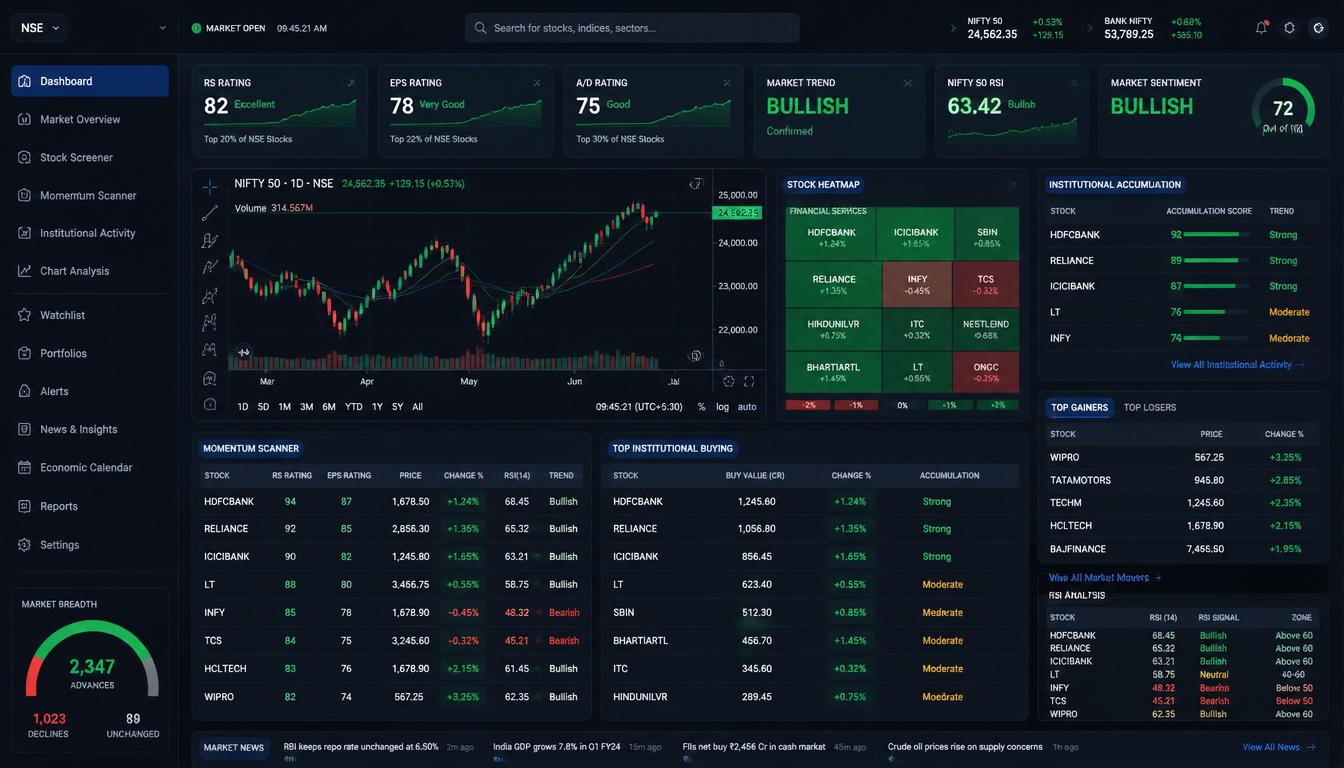Click View All News link

tap(1278, 747)
